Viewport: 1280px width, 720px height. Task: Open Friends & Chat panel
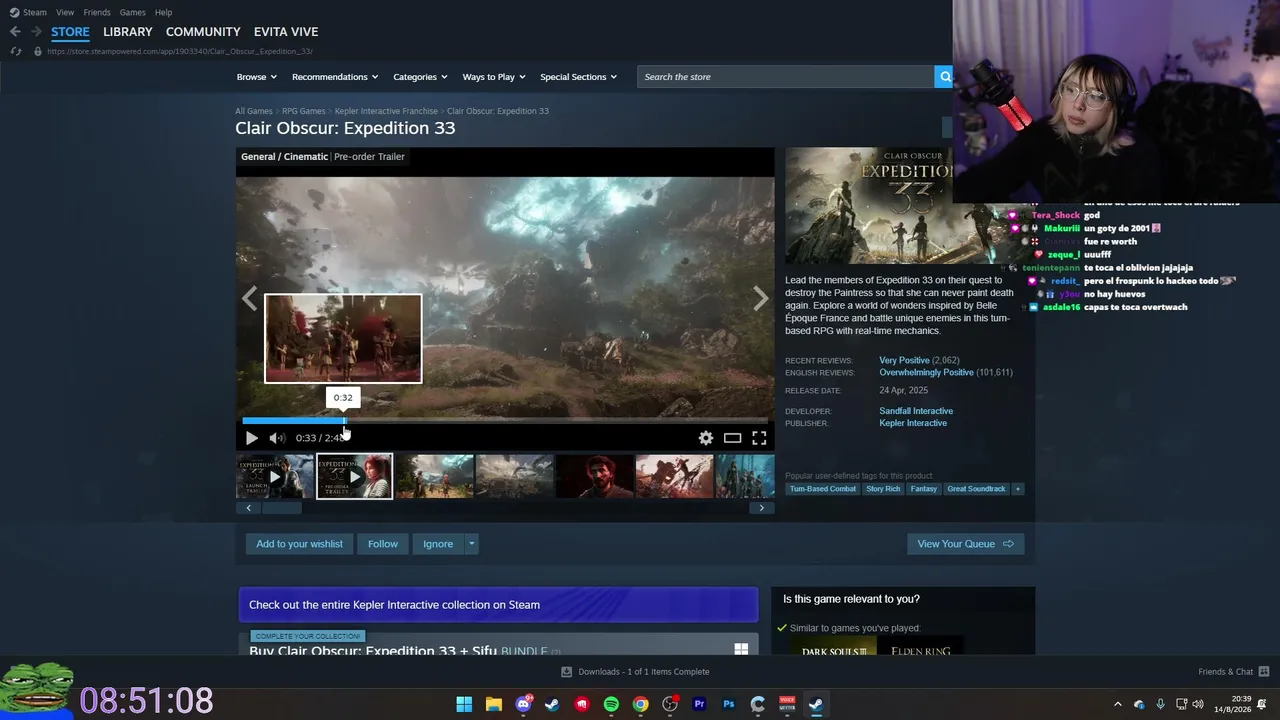pyautogui.click(x=1233, y=672)
